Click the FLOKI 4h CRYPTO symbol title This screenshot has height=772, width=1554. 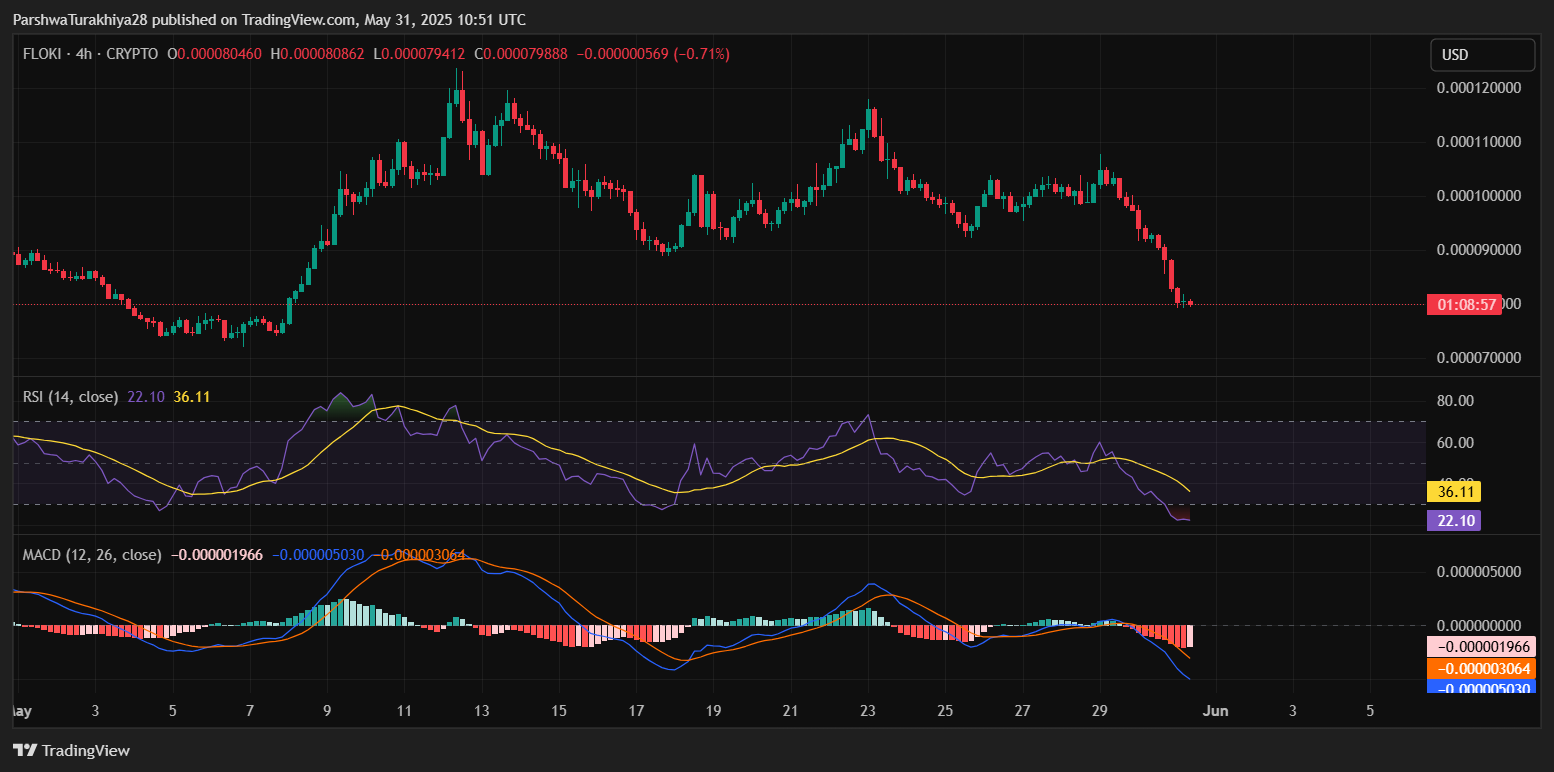pyautogui.click(x=90, y=54)
